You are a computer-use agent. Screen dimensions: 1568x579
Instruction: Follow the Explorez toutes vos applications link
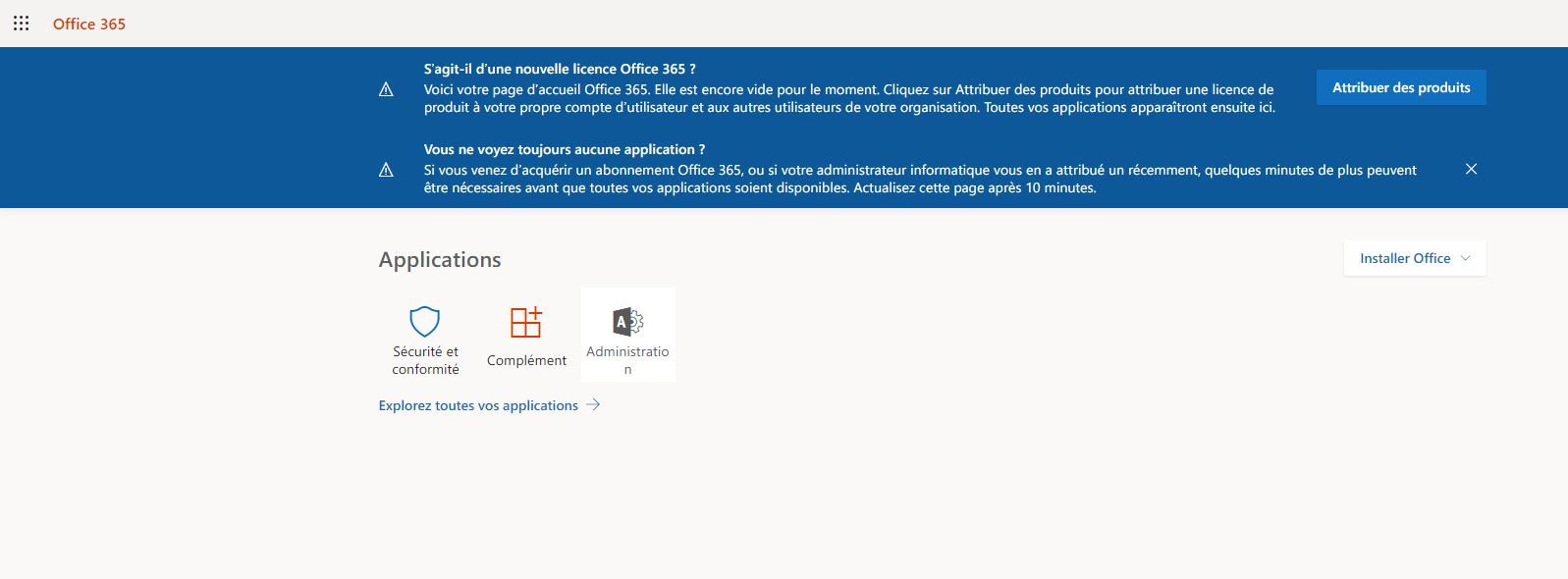point(489,405)
